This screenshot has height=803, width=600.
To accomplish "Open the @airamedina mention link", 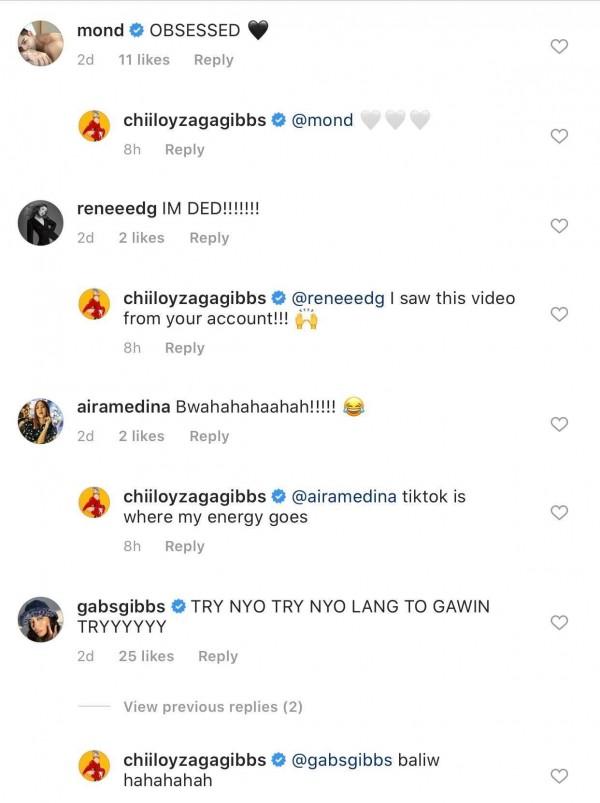I will point(343,496).
